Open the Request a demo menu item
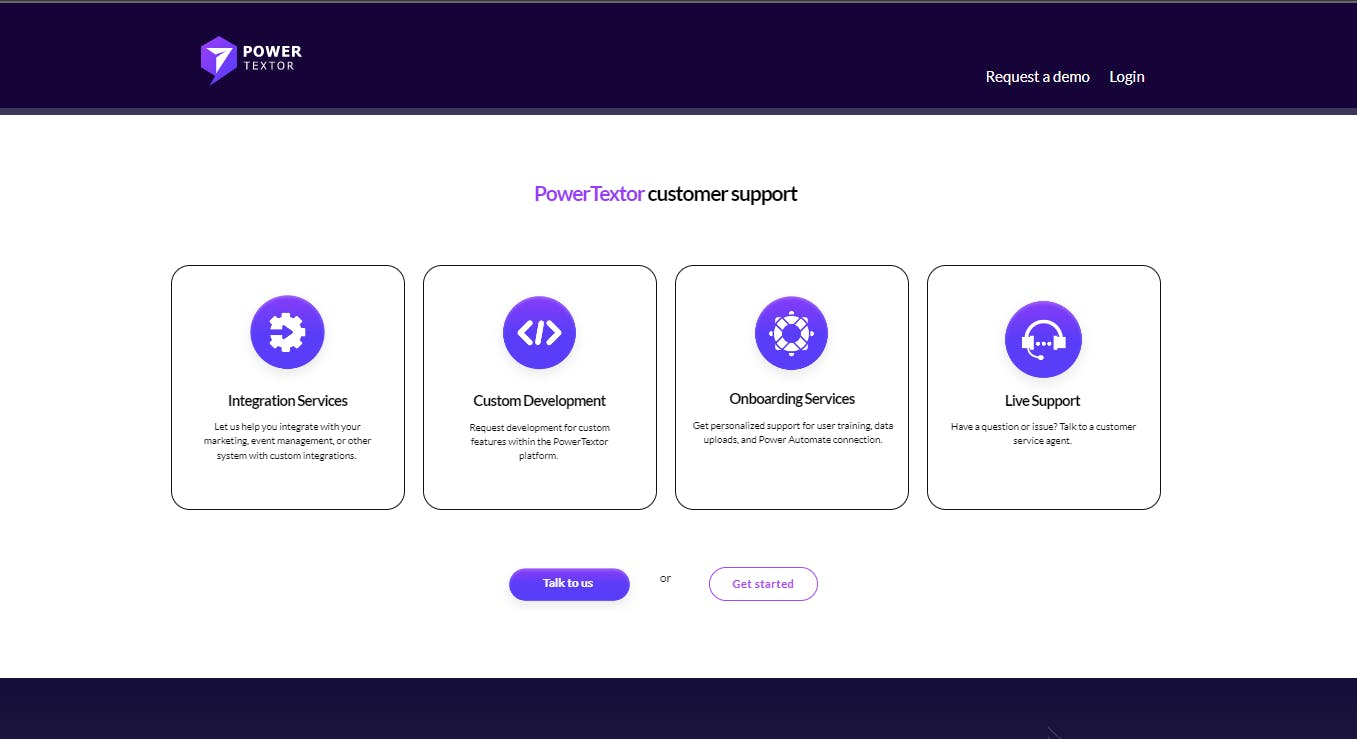Viewport: 1357px width, 739px height. point(1037,77)
